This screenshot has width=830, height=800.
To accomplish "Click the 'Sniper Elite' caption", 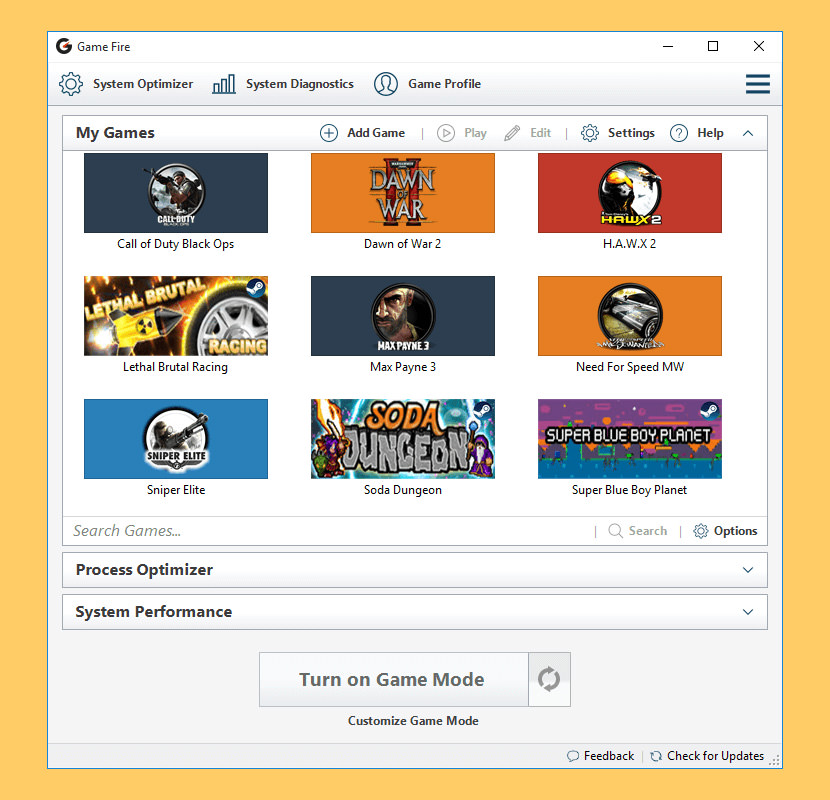I will [176, 490].
